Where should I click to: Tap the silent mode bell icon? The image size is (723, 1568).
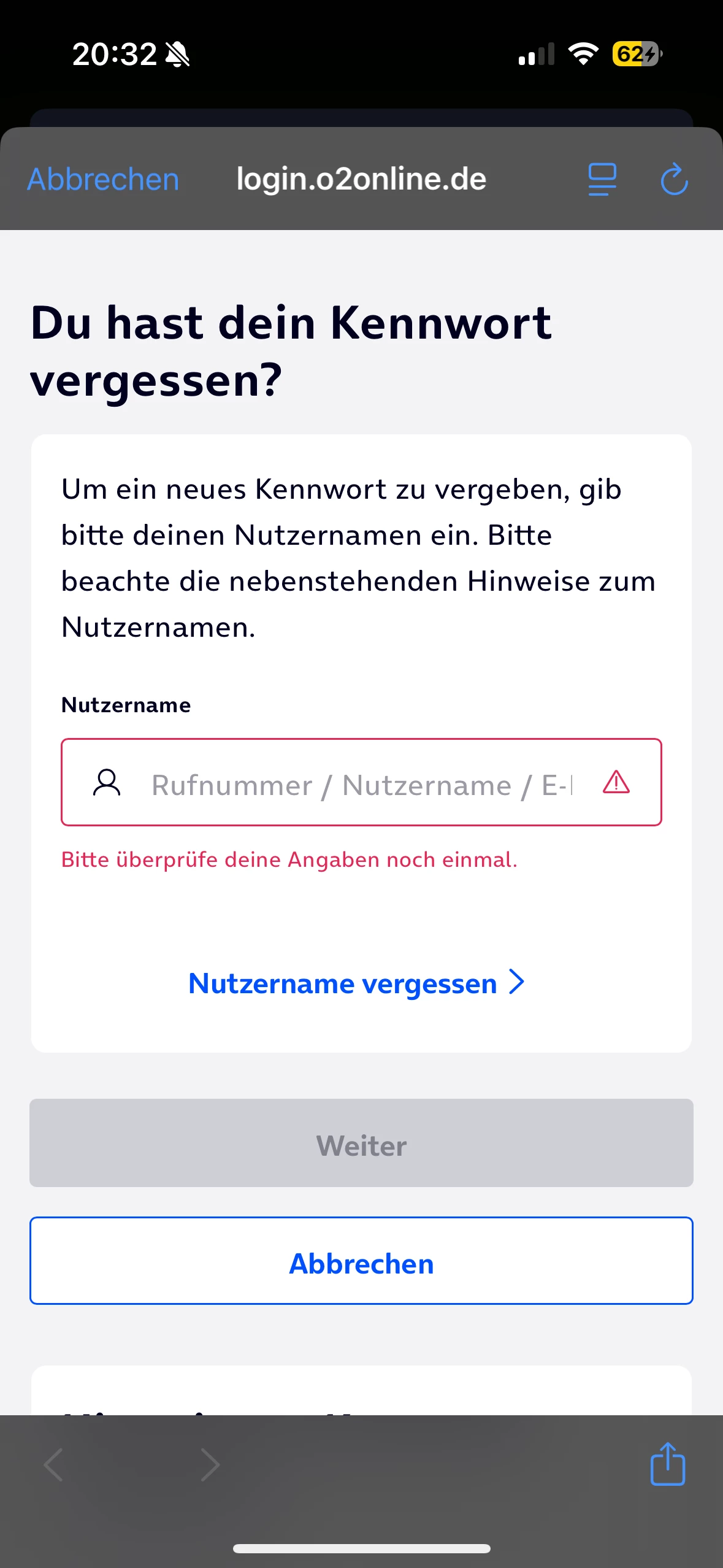(178, 54)
